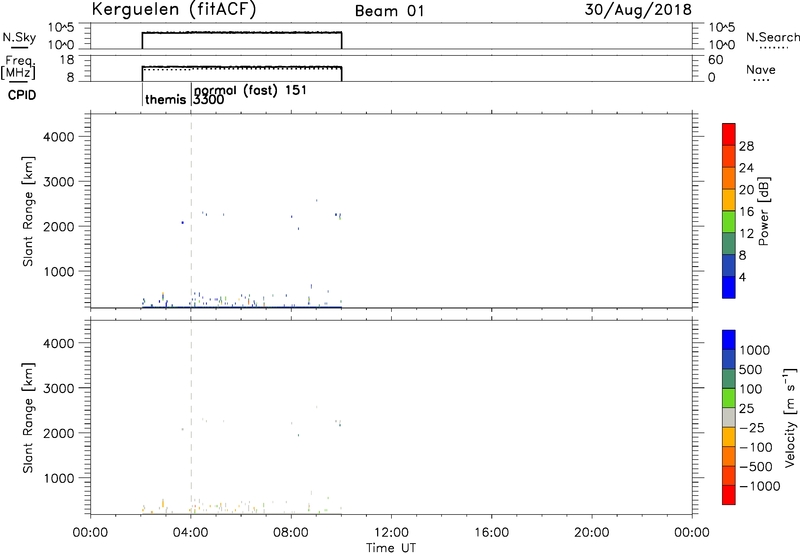
Task: Click the plot title "Kerguelen (fitACF)"
Action: [174, 10]
